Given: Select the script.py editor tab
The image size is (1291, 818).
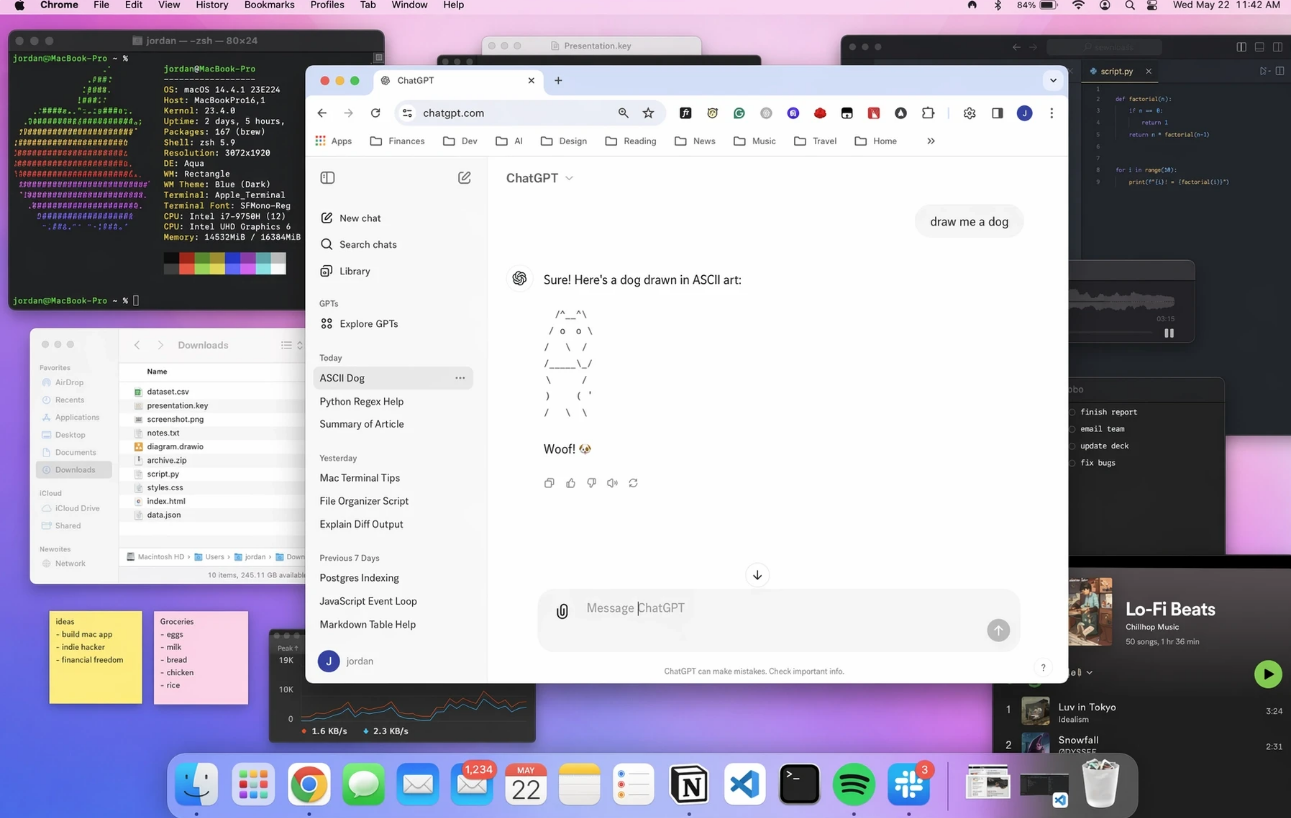Looking at the screenshot, I should click(1120, 71).
